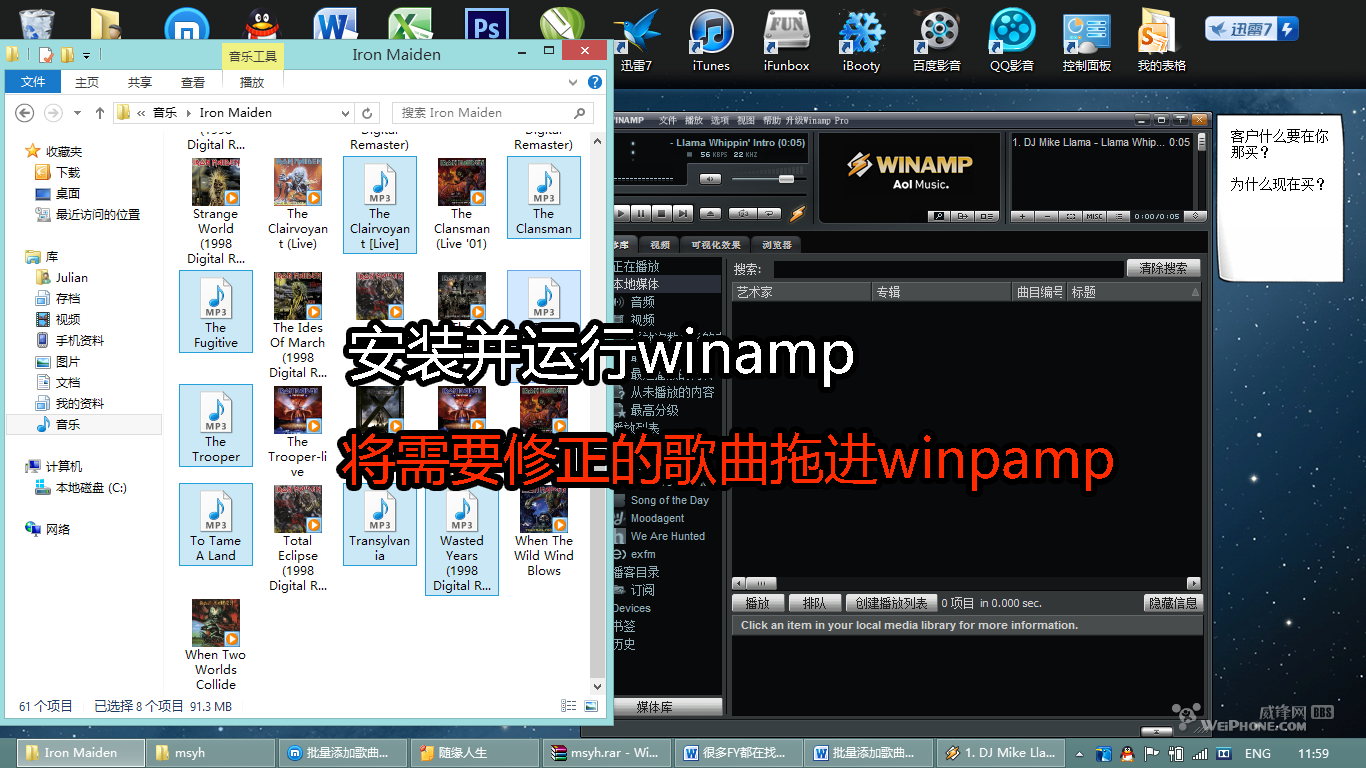Click the 清除搜索 button
The width and height of the screenshot is (1366, 768).
(1164, 268)
